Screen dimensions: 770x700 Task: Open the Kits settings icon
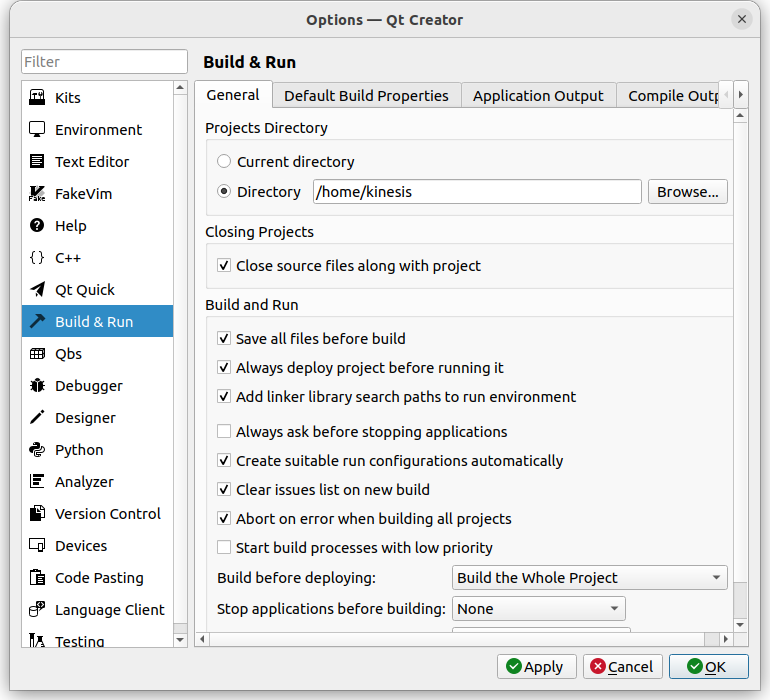pos(37,97)
